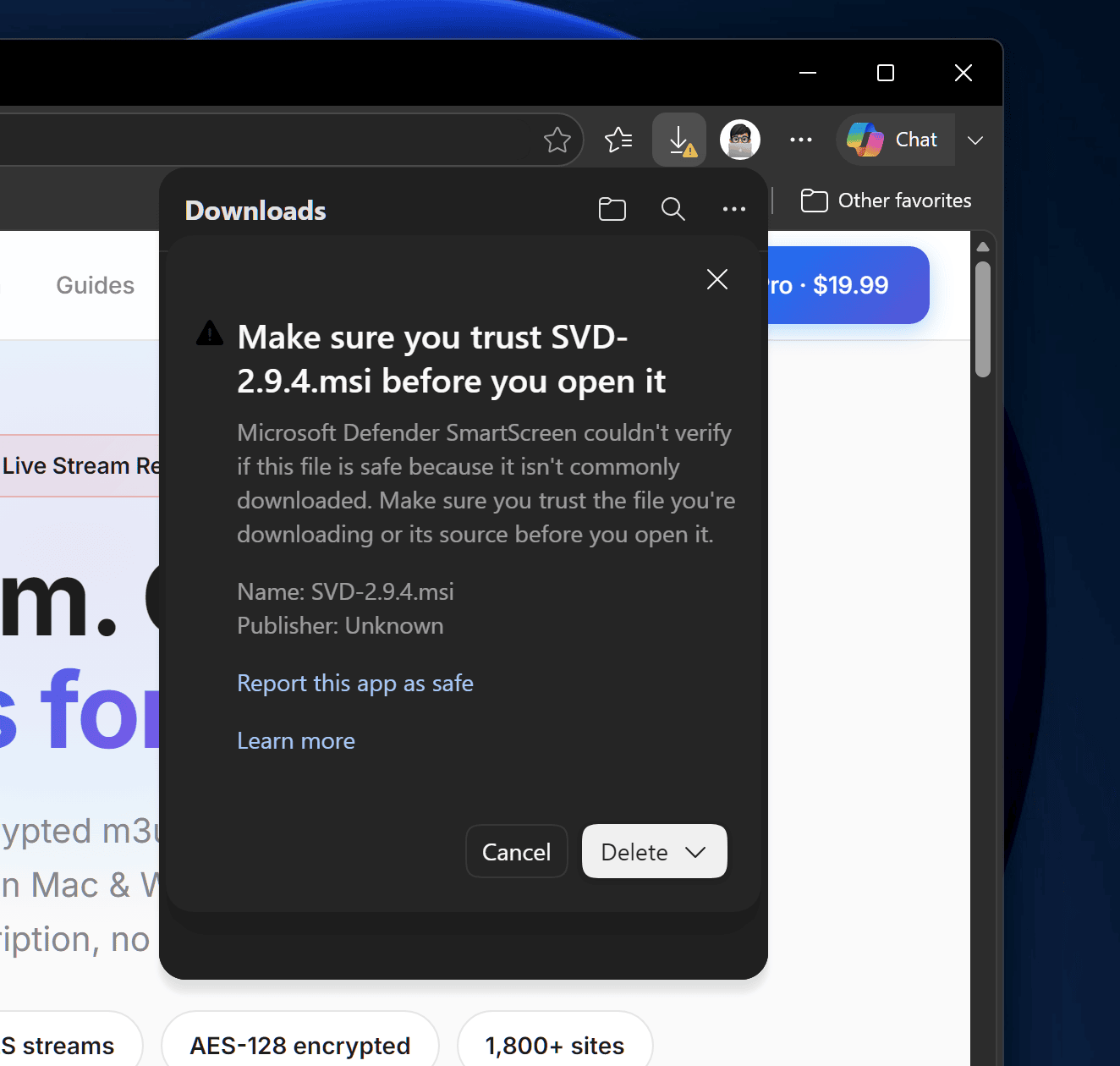The height and width of the screenshot is (1066, 1120).
Task: Open the Learn more link
Action: pos(296,741)
